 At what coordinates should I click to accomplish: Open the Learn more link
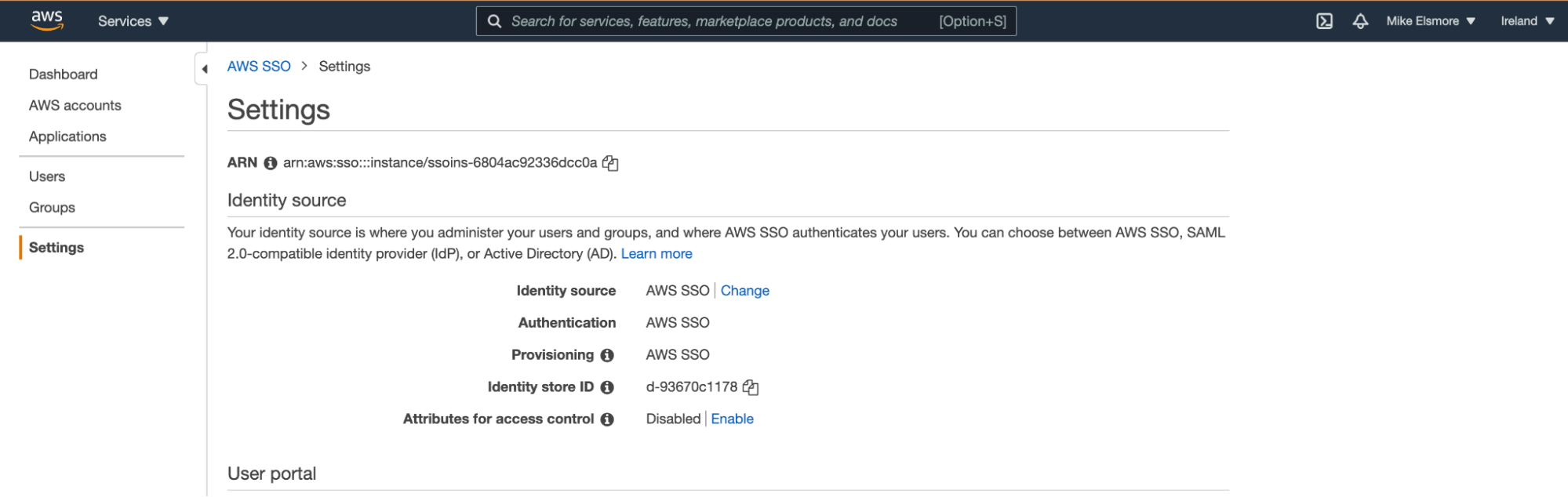coord(657,254)
